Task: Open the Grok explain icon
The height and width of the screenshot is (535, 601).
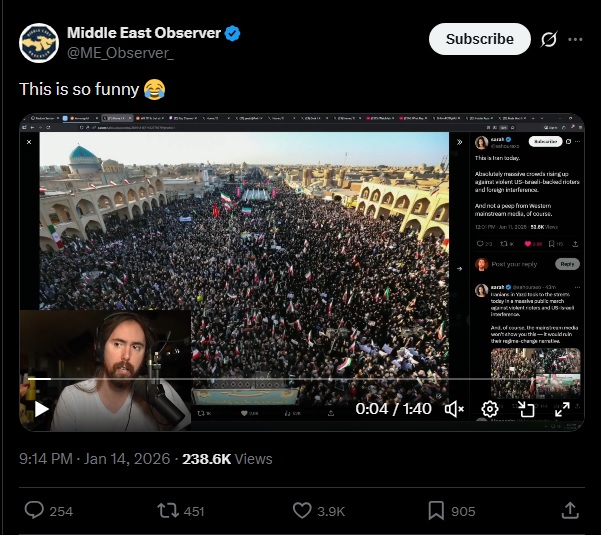Action: (548, 39)
